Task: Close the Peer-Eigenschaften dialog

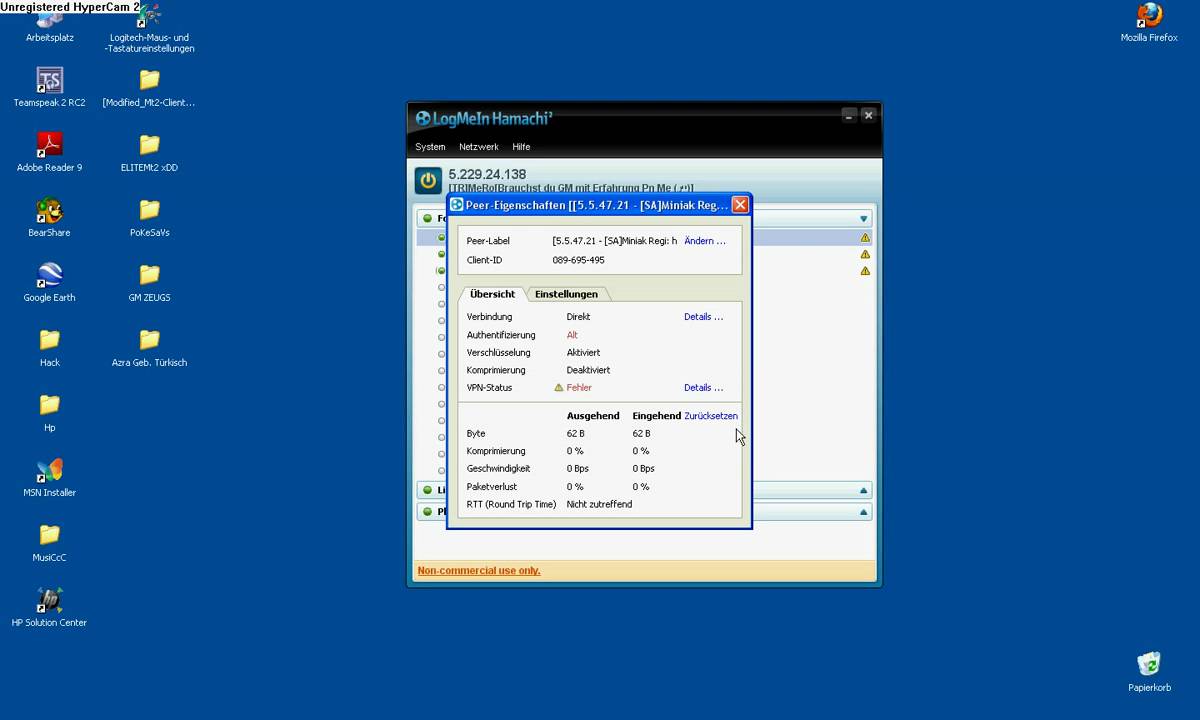Action: pos(740,204)
